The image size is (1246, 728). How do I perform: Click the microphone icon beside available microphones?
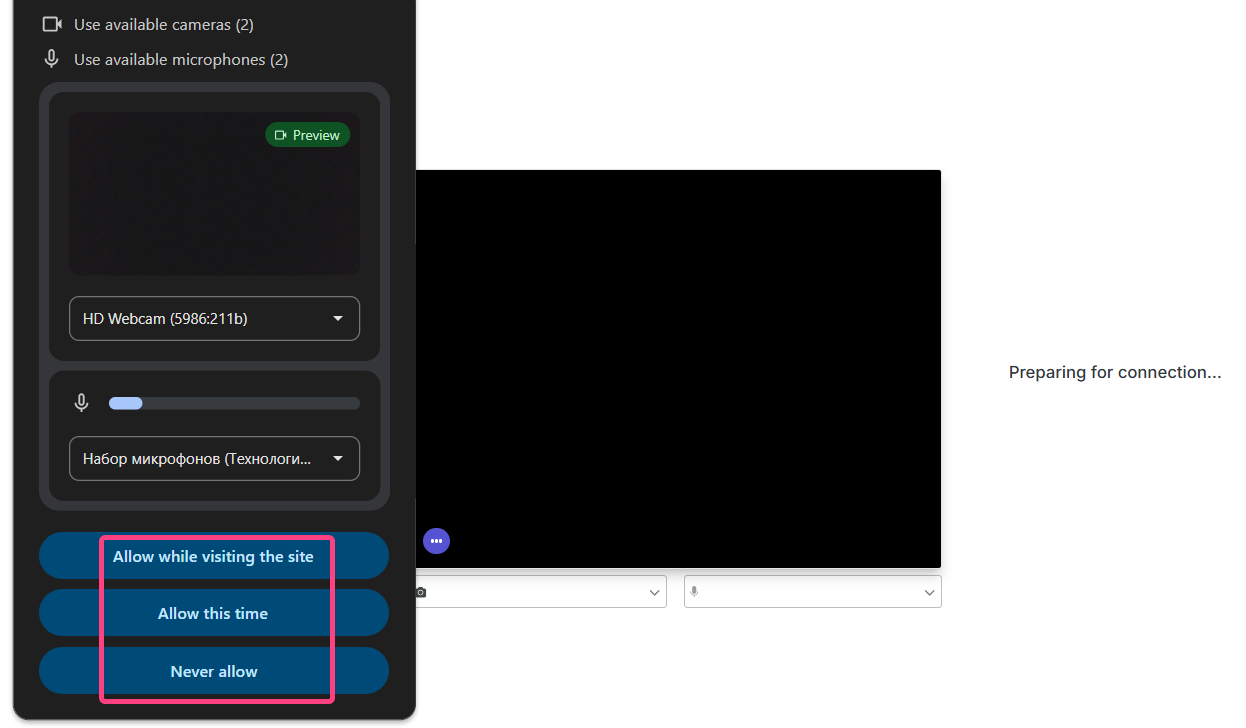click(x=52, y=59)
